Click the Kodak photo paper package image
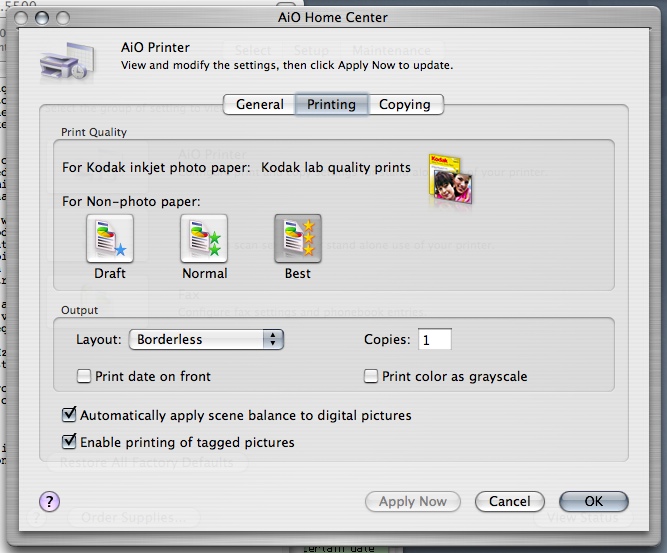The height and width of the screenshot is (553, 667). 450,179
